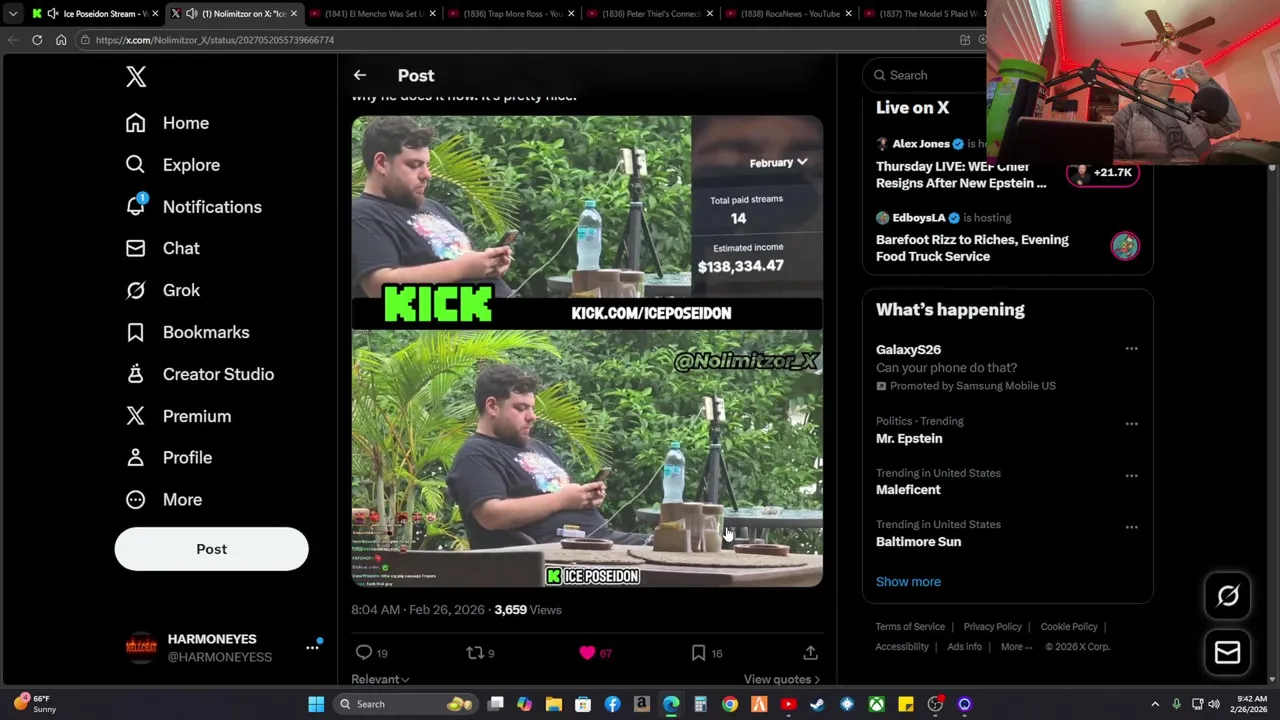Screen dimensions: 1280x720
Task: Open Grok in the sidebar
Action: (162, 290)
